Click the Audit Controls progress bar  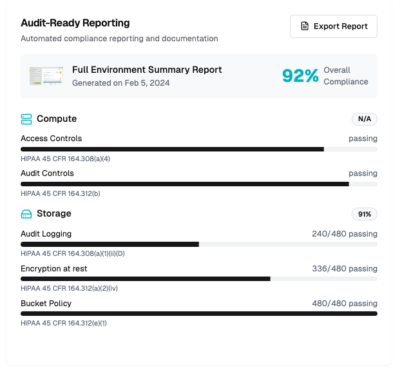(199, 184)
